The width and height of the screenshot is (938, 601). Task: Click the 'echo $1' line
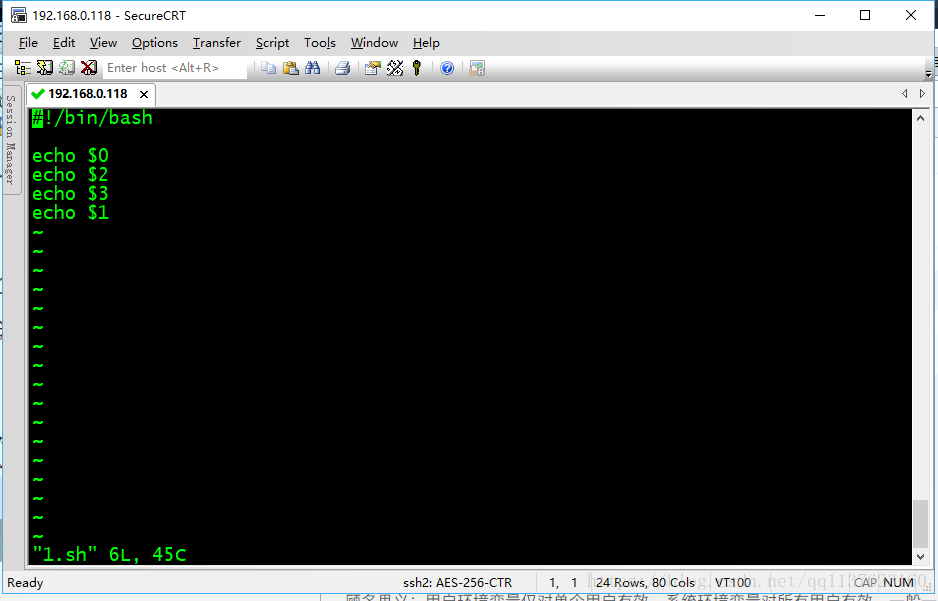[70, 213]
